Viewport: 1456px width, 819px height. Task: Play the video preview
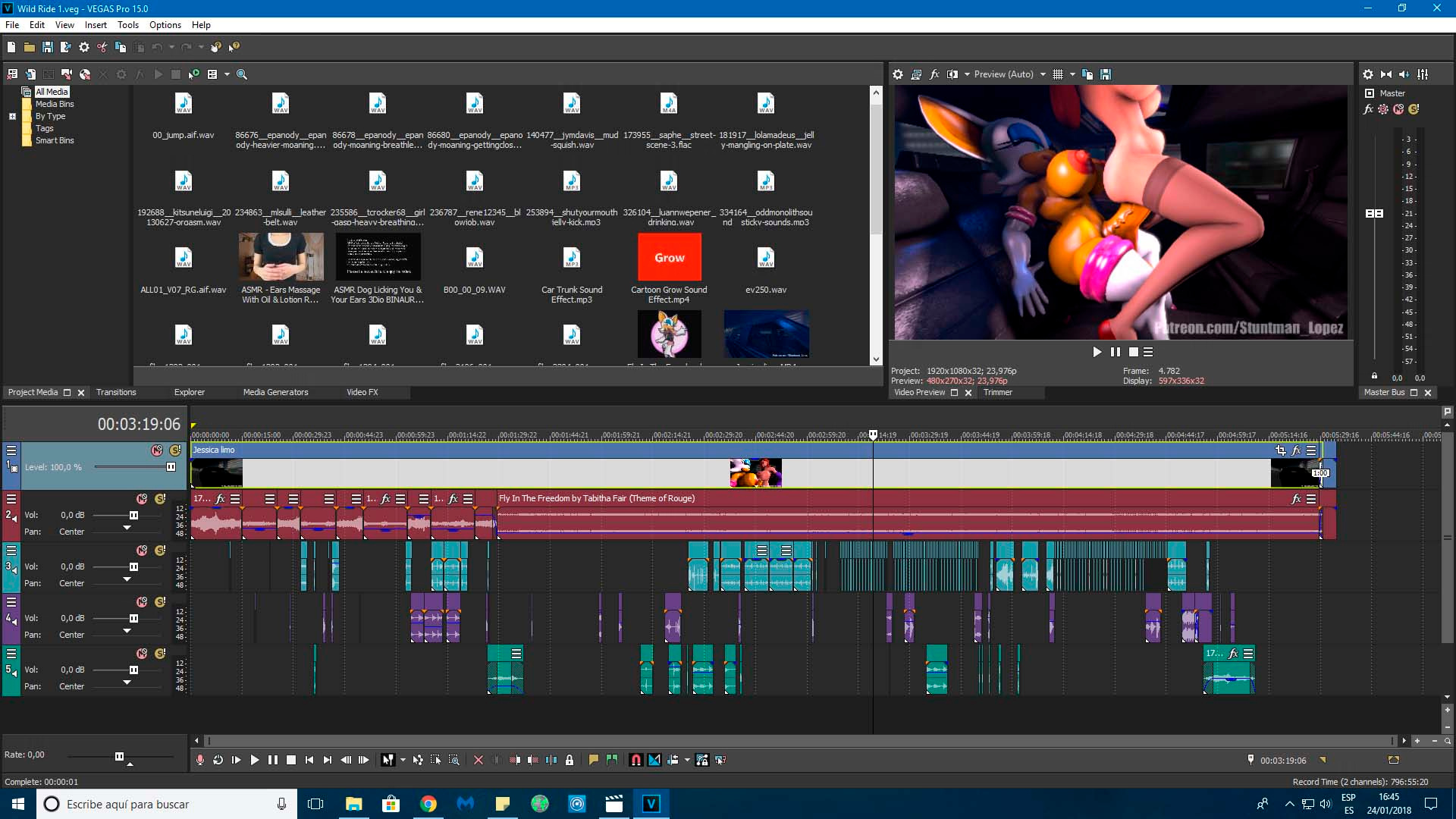(x=1097, y=352)
